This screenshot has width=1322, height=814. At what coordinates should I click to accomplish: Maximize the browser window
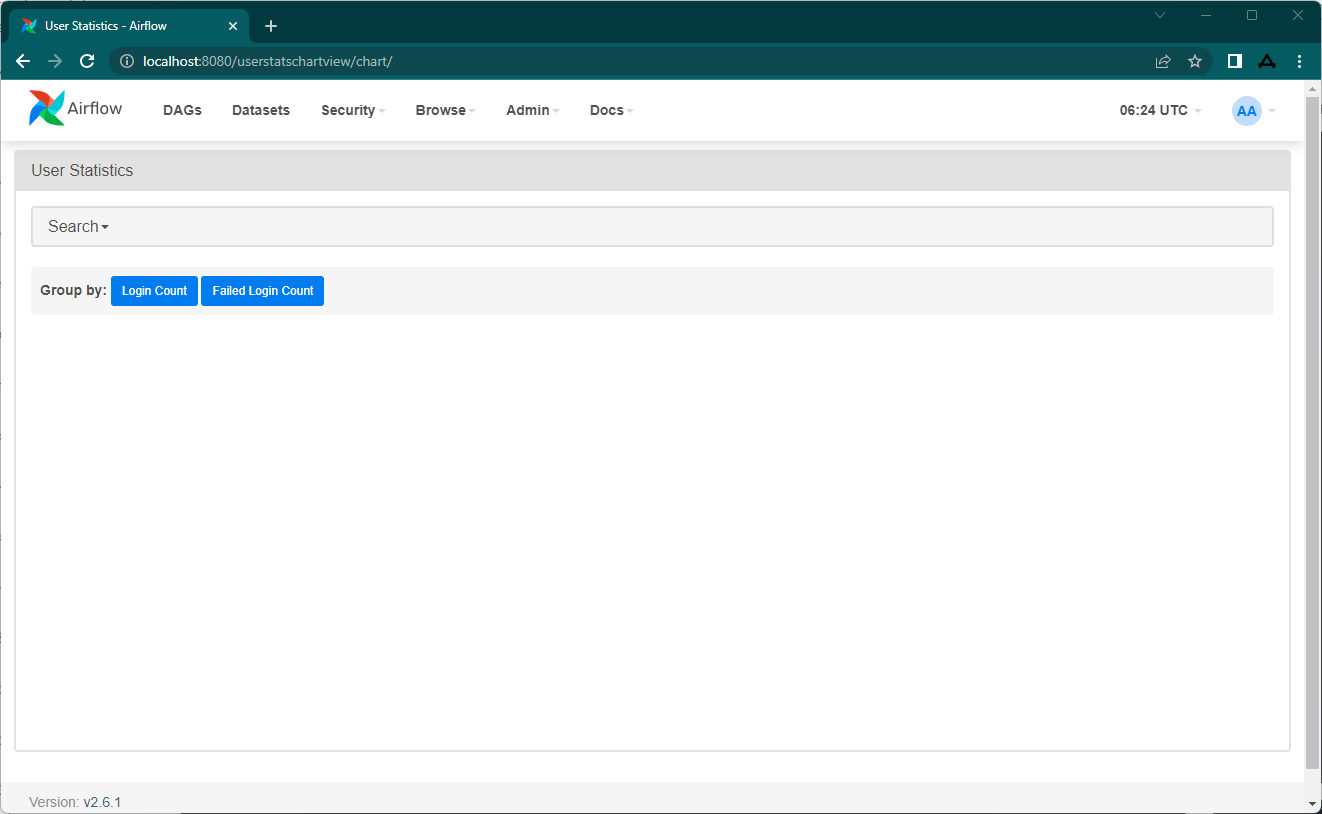tap(1252, 15)
